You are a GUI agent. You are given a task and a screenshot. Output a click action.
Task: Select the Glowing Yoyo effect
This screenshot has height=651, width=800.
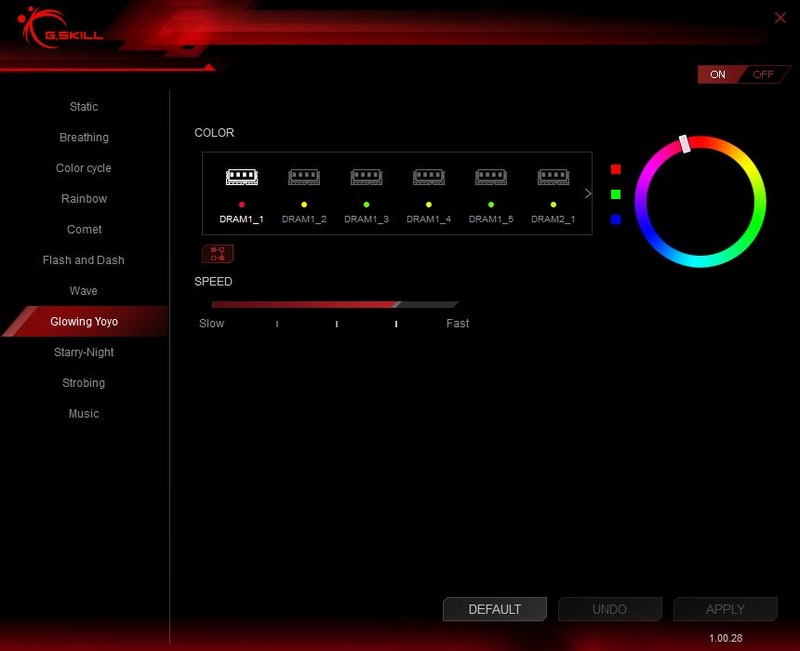[84, 321]
